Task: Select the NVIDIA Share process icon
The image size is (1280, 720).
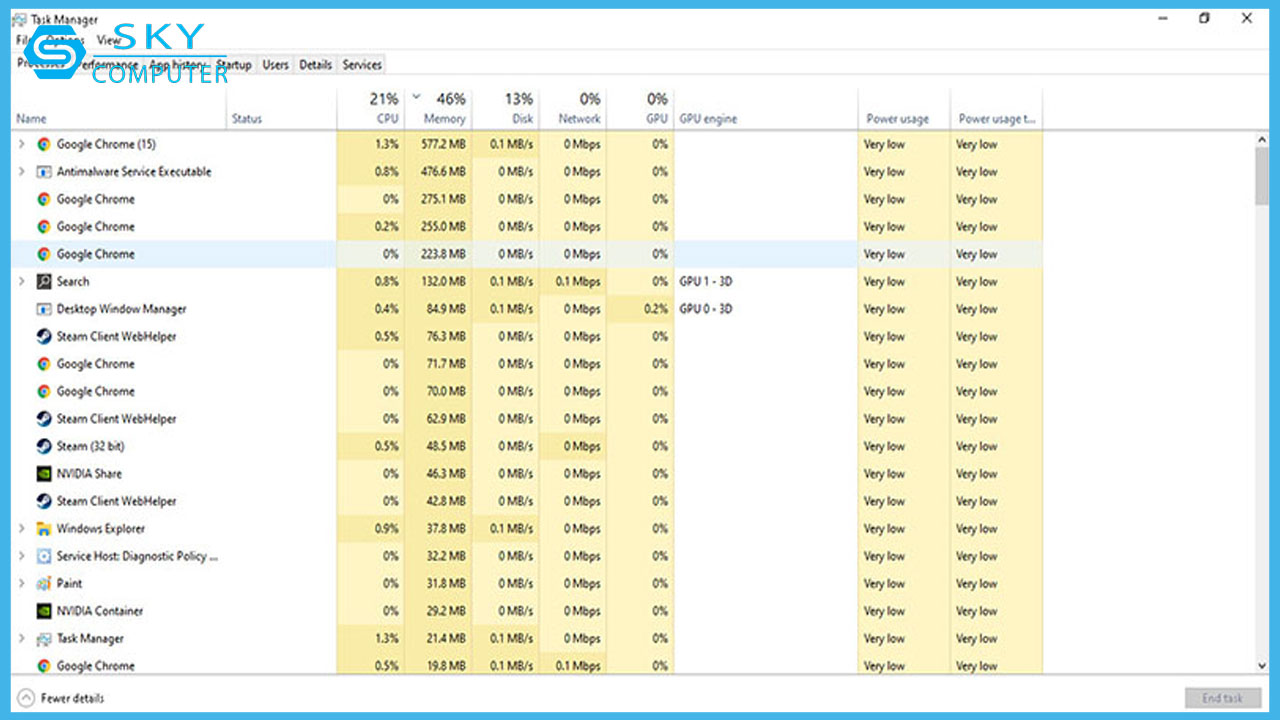Action: pos(42,474)
